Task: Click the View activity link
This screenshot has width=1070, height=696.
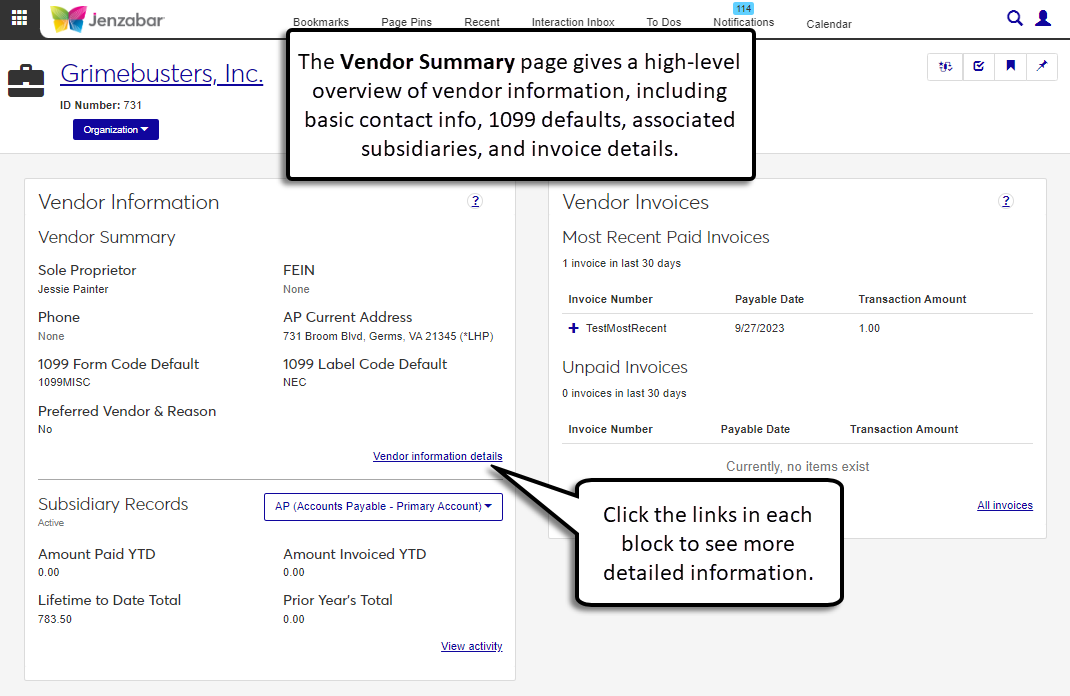Action: (x=472, y=646)
